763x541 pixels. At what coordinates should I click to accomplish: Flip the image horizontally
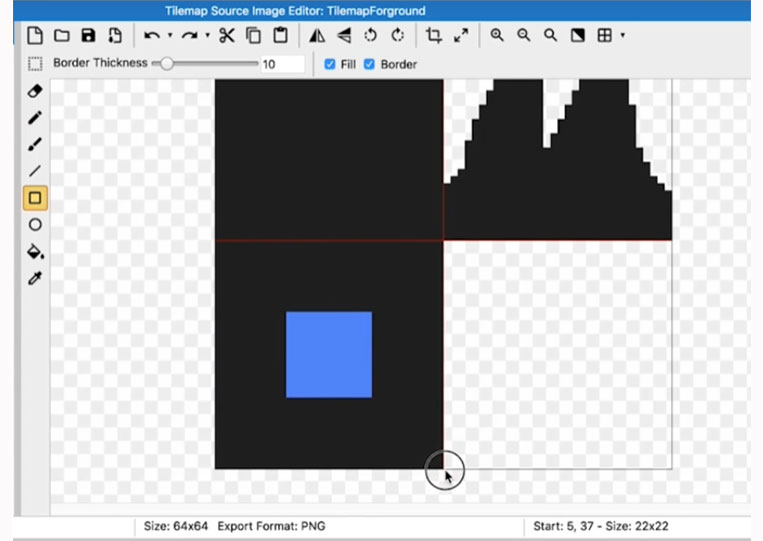pyautogui.click(x=317, y=36)
